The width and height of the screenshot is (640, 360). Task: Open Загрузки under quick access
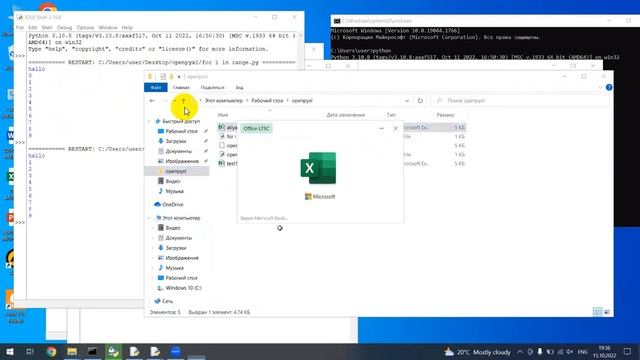(176, 141)
